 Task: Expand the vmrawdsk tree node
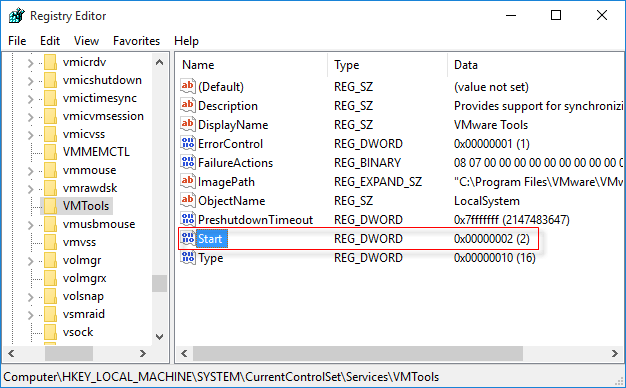point(30,189)
